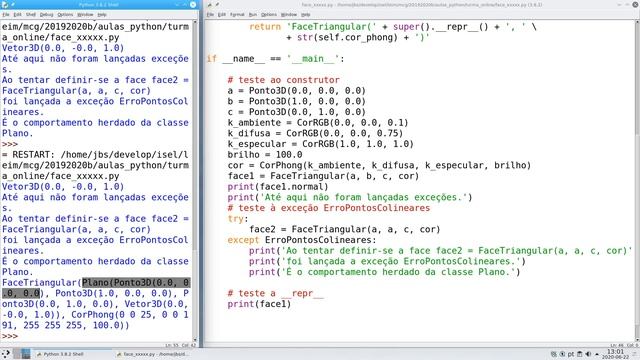Viewport: 640px width, 360px height.
Task: Click the 'cor = CorPhong(k_ambiente, ...' line
Action: click(379, 165)
